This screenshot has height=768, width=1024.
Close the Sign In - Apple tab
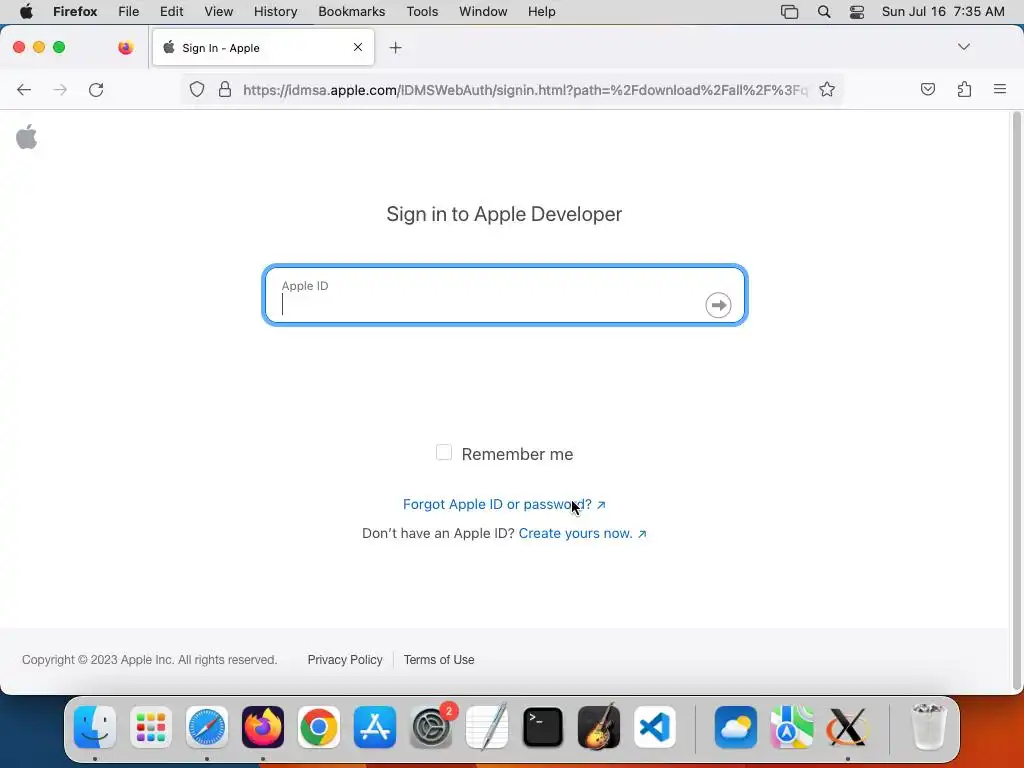coord(358,47)
